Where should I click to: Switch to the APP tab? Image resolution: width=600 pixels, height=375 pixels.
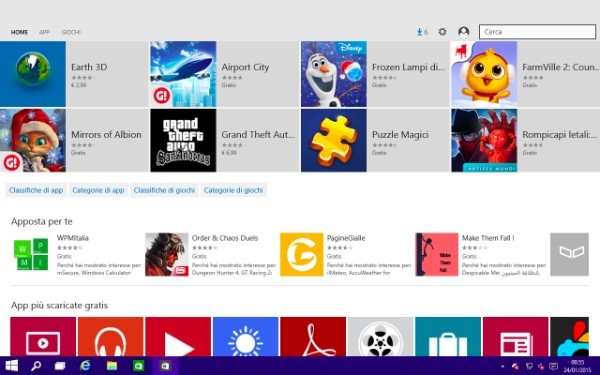[44, 32]
